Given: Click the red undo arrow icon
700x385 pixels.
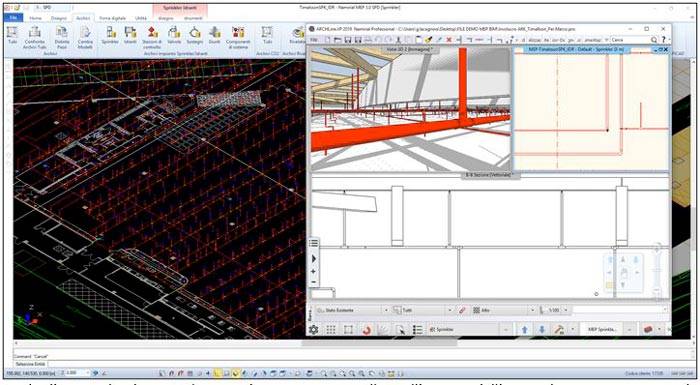Looking at the screenshot, I should [x=367, y=330].
